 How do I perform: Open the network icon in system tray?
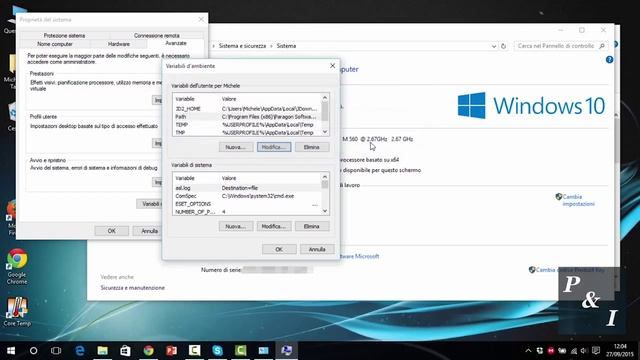point(574,351)
